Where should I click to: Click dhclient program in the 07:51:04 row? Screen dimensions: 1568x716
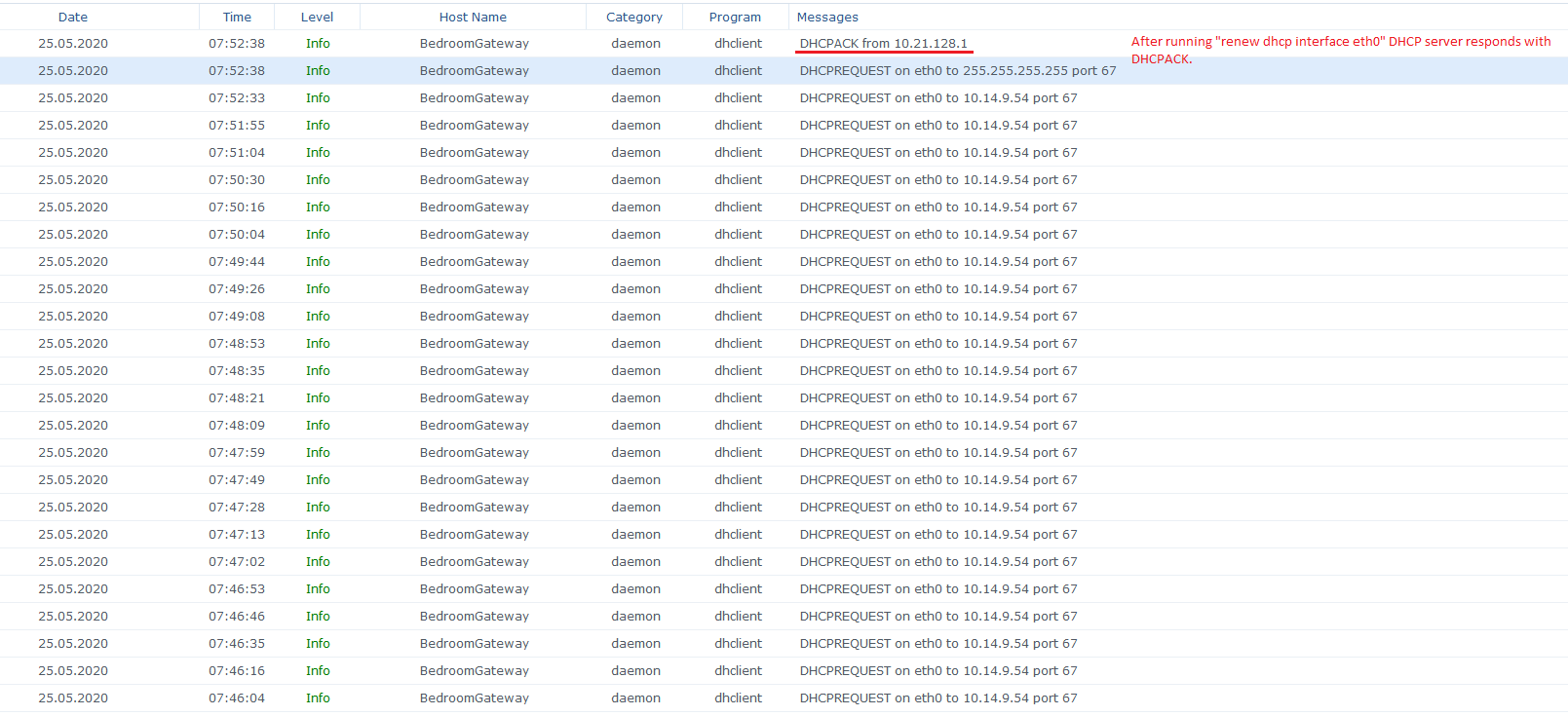click(739, 152)
